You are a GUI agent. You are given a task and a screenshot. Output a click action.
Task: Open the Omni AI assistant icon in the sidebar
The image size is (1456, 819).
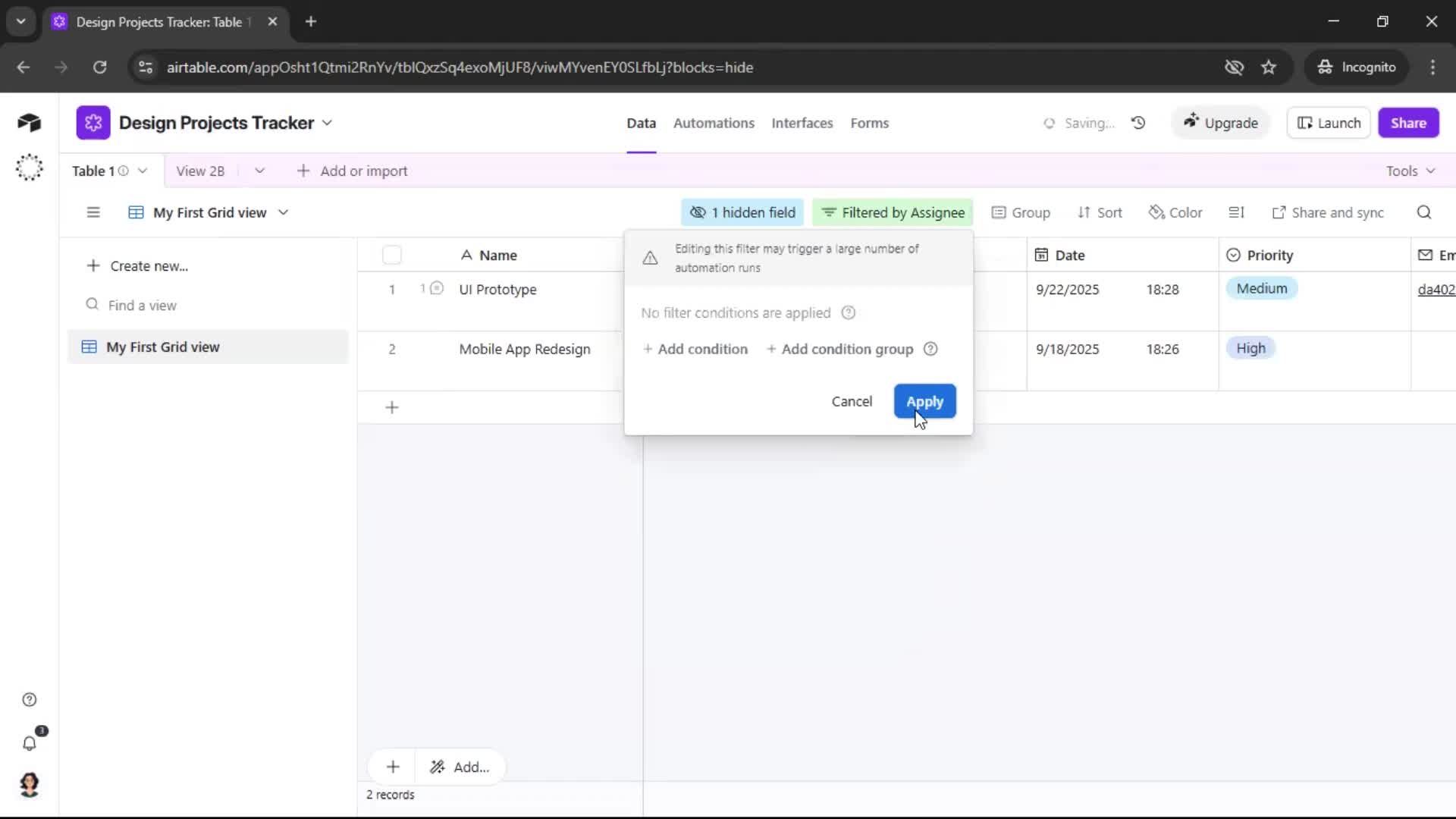click(x=29, y=168)
